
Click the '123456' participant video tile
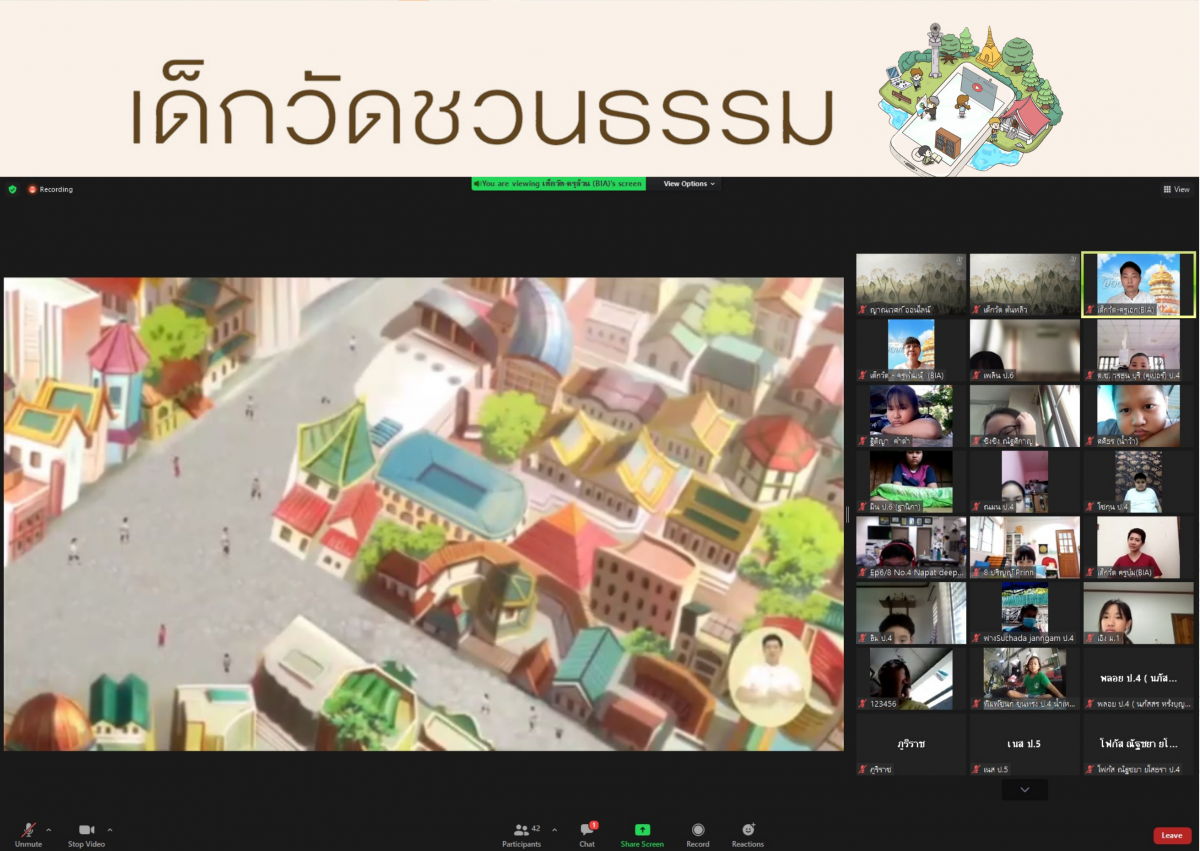910,679
